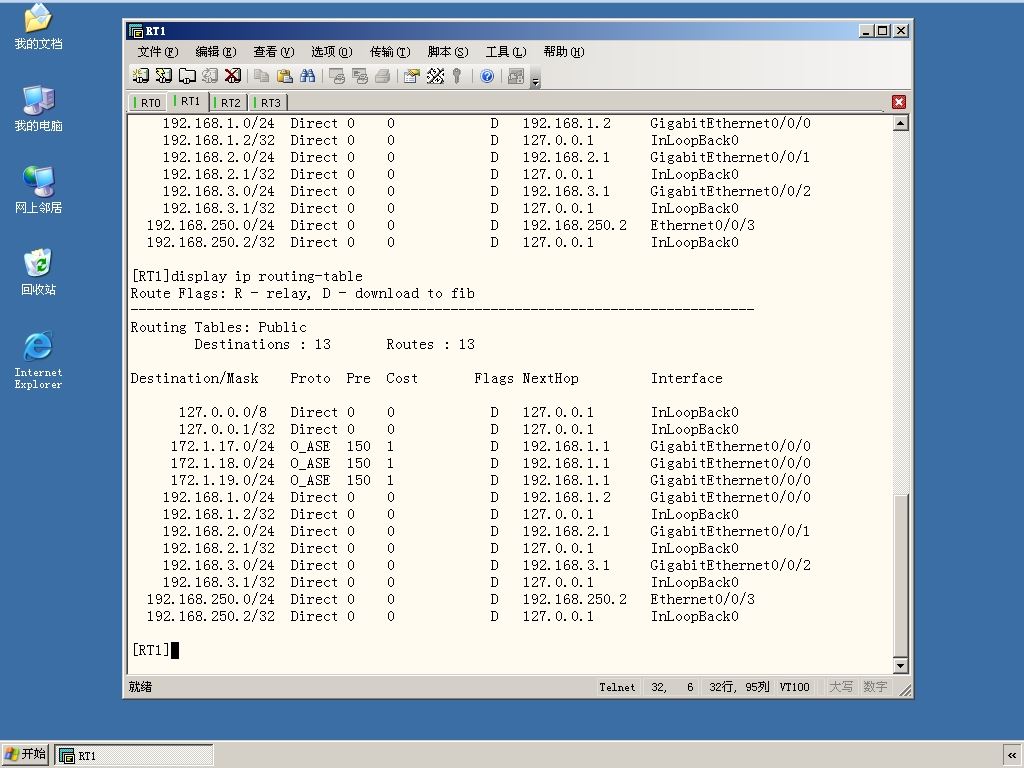1024x768 pixels.
Task: Click the terminal scrollbar up arrow
Action: 901,123
